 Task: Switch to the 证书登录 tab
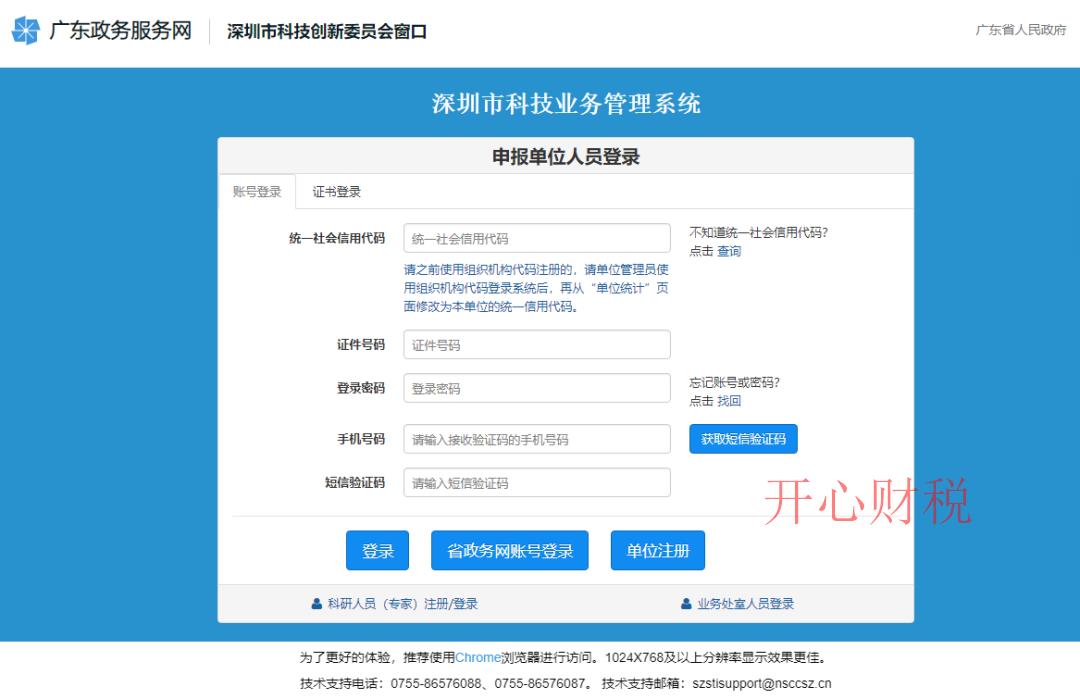point(337,191)
